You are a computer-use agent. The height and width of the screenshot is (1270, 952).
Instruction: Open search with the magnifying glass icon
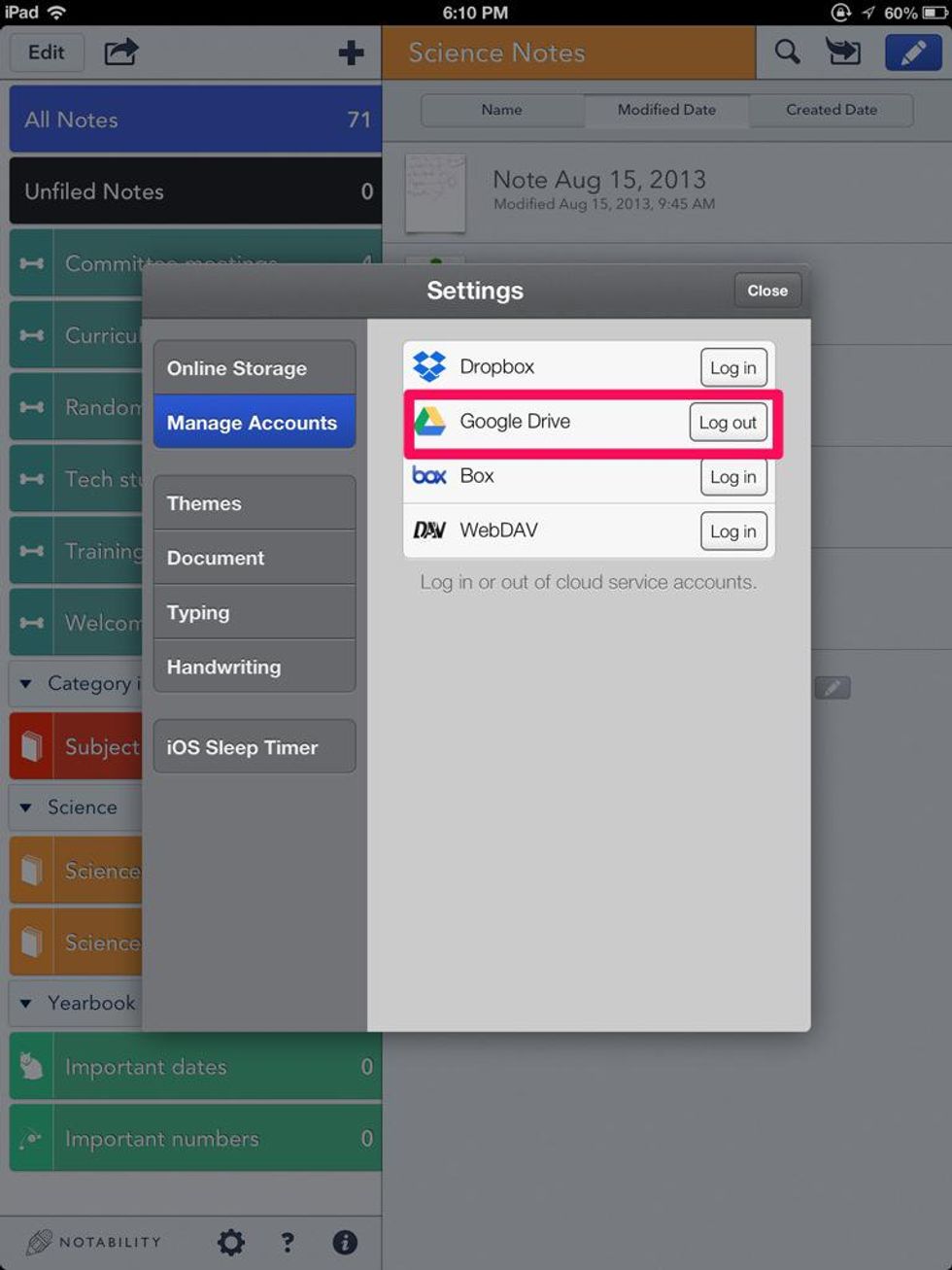(x=787, y=51)
